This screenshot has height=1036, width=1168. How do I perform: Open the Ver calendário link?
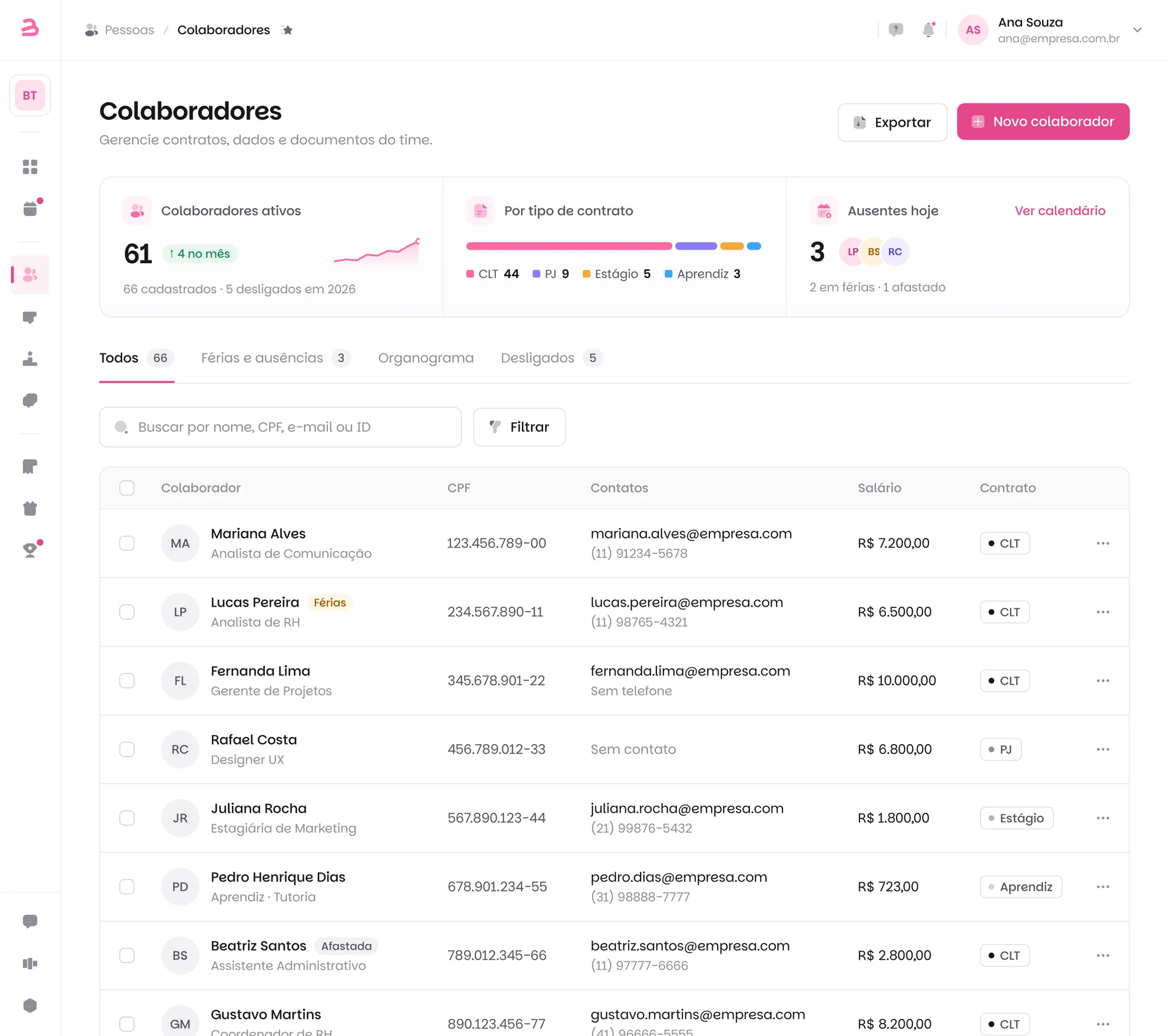(1060, 211)
